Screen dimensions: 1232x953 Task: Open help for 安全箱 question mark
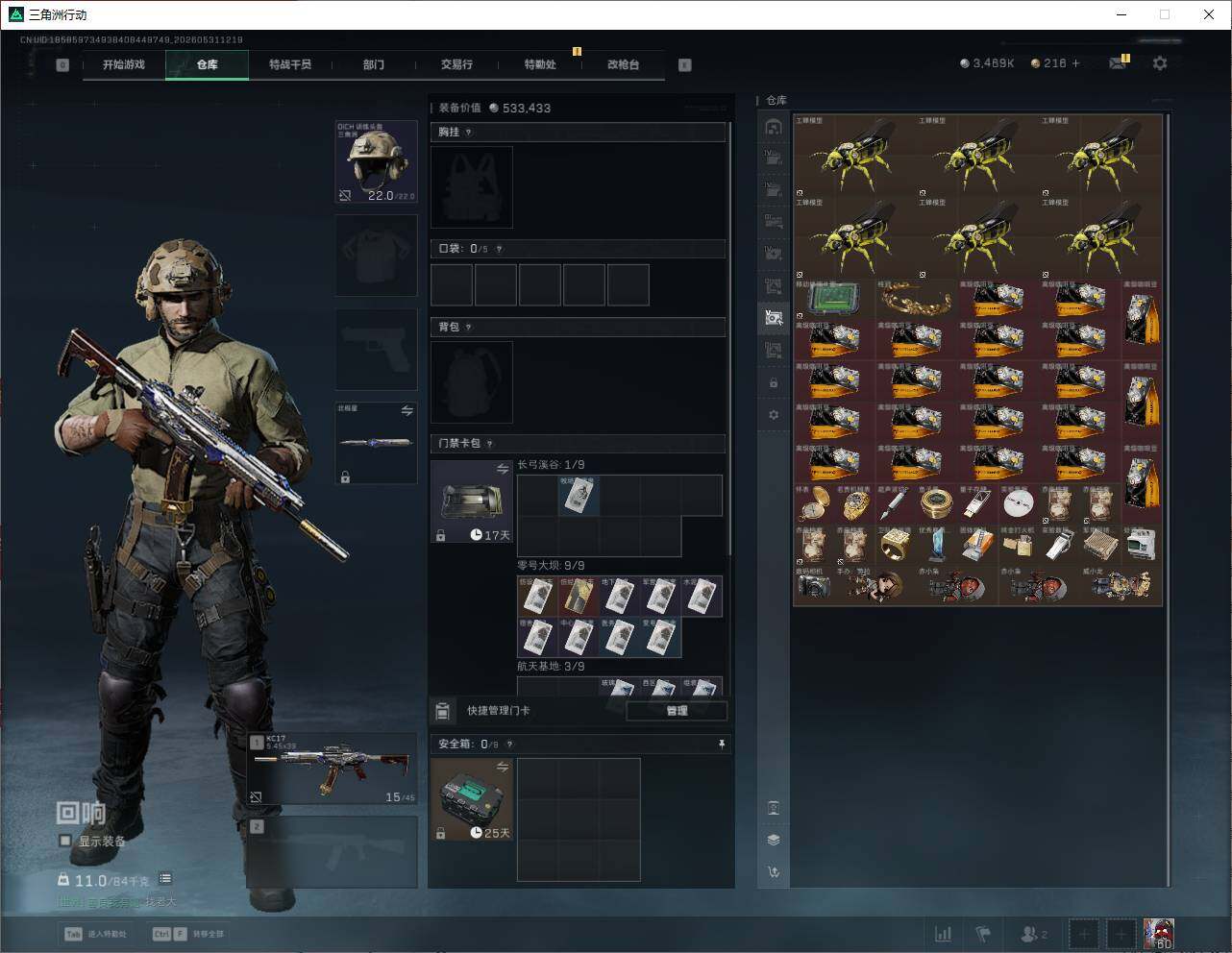[x=509, y=745]
